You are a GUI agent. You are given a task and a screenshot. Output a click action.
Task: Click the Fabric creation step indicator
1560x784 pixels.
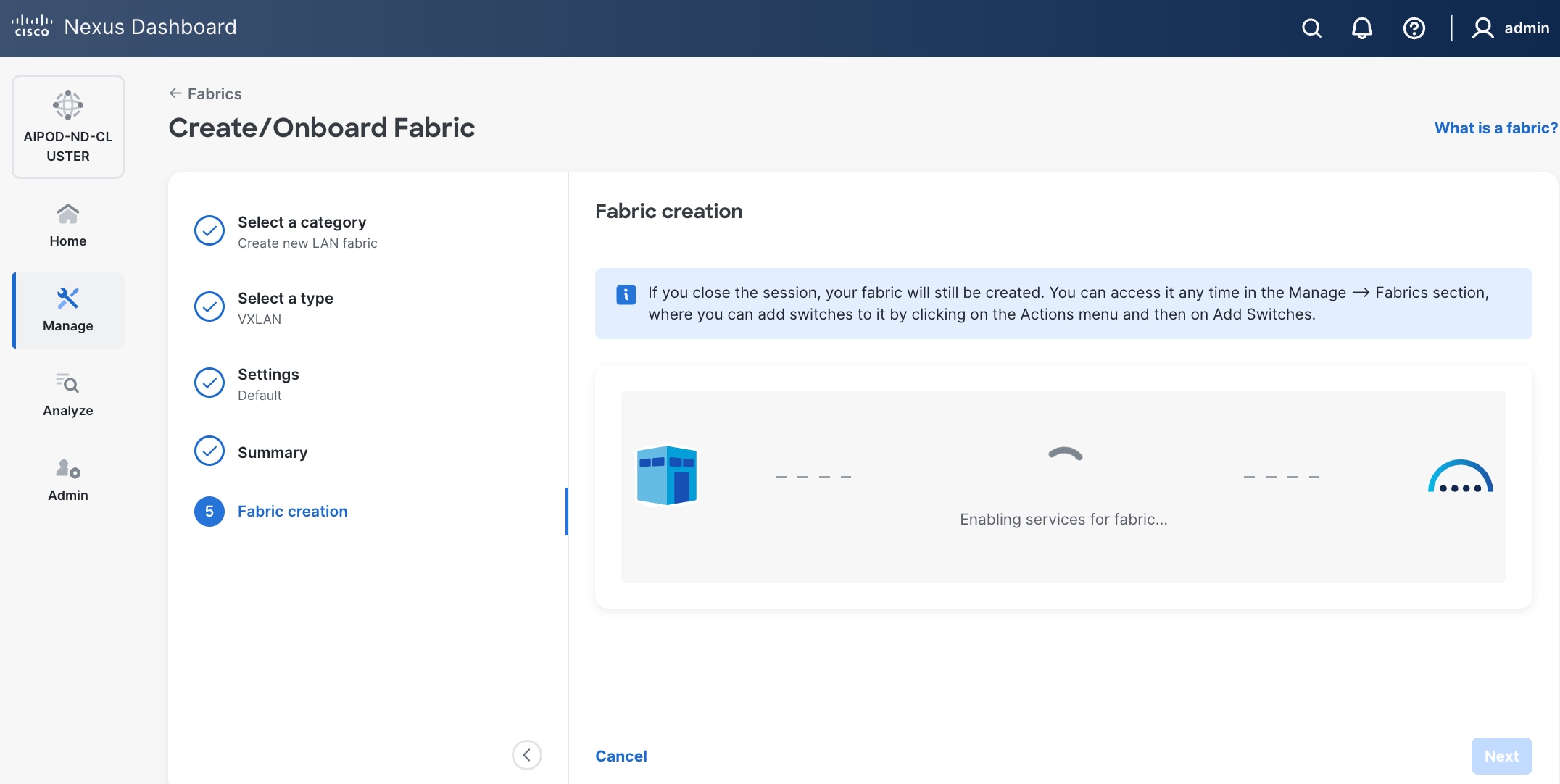click(209, 512)
